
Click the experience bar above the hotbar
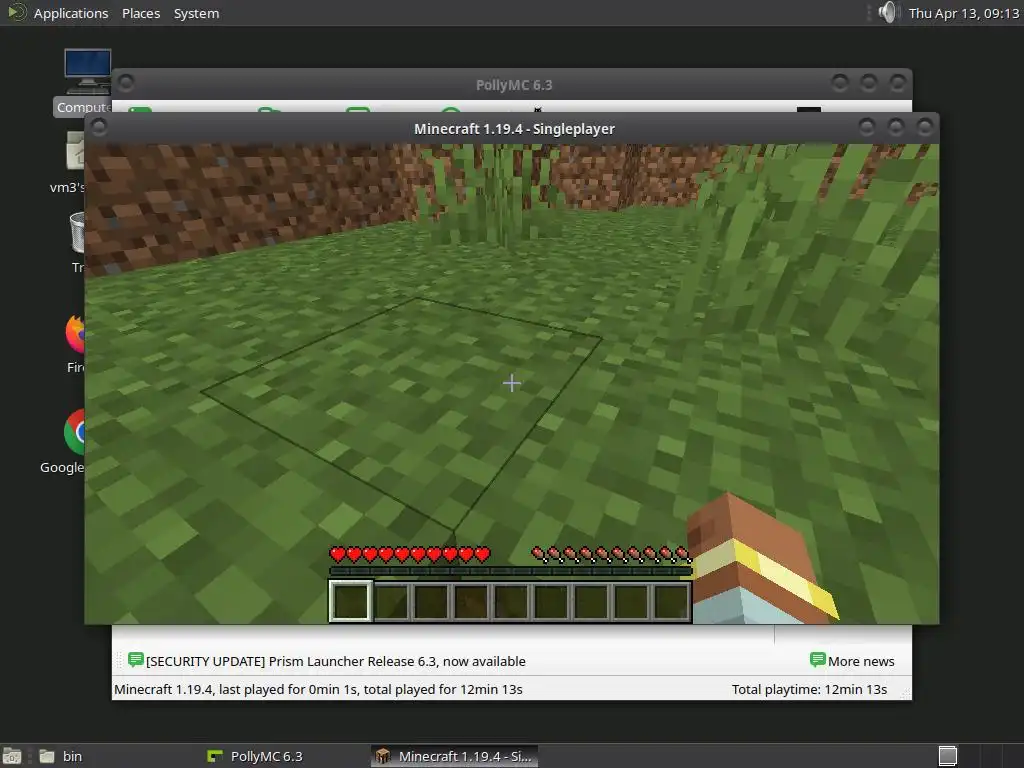(x=510, y=571)
